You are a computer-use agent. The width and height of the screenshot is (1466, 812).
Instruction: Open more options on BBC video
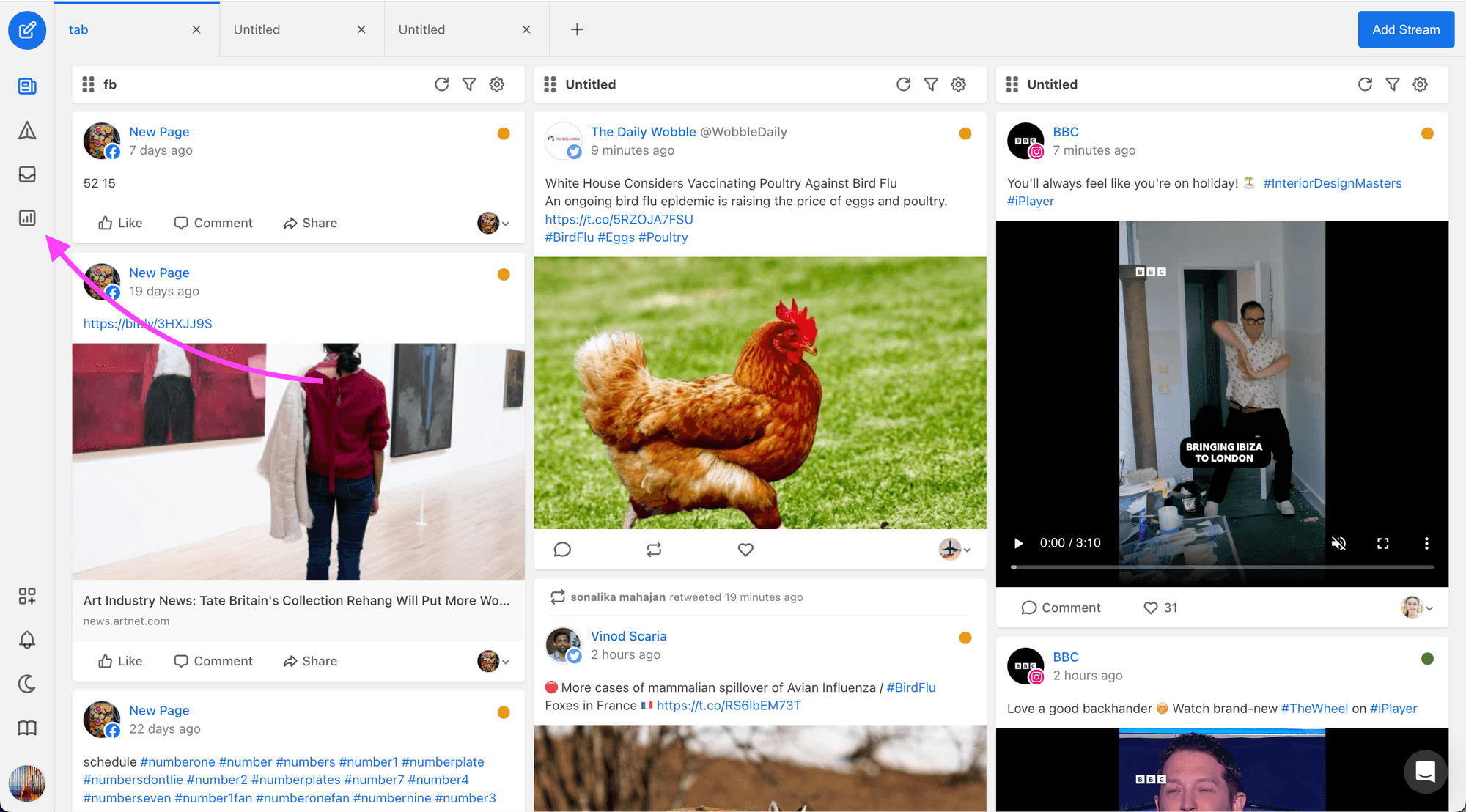tap(1426, 543)
